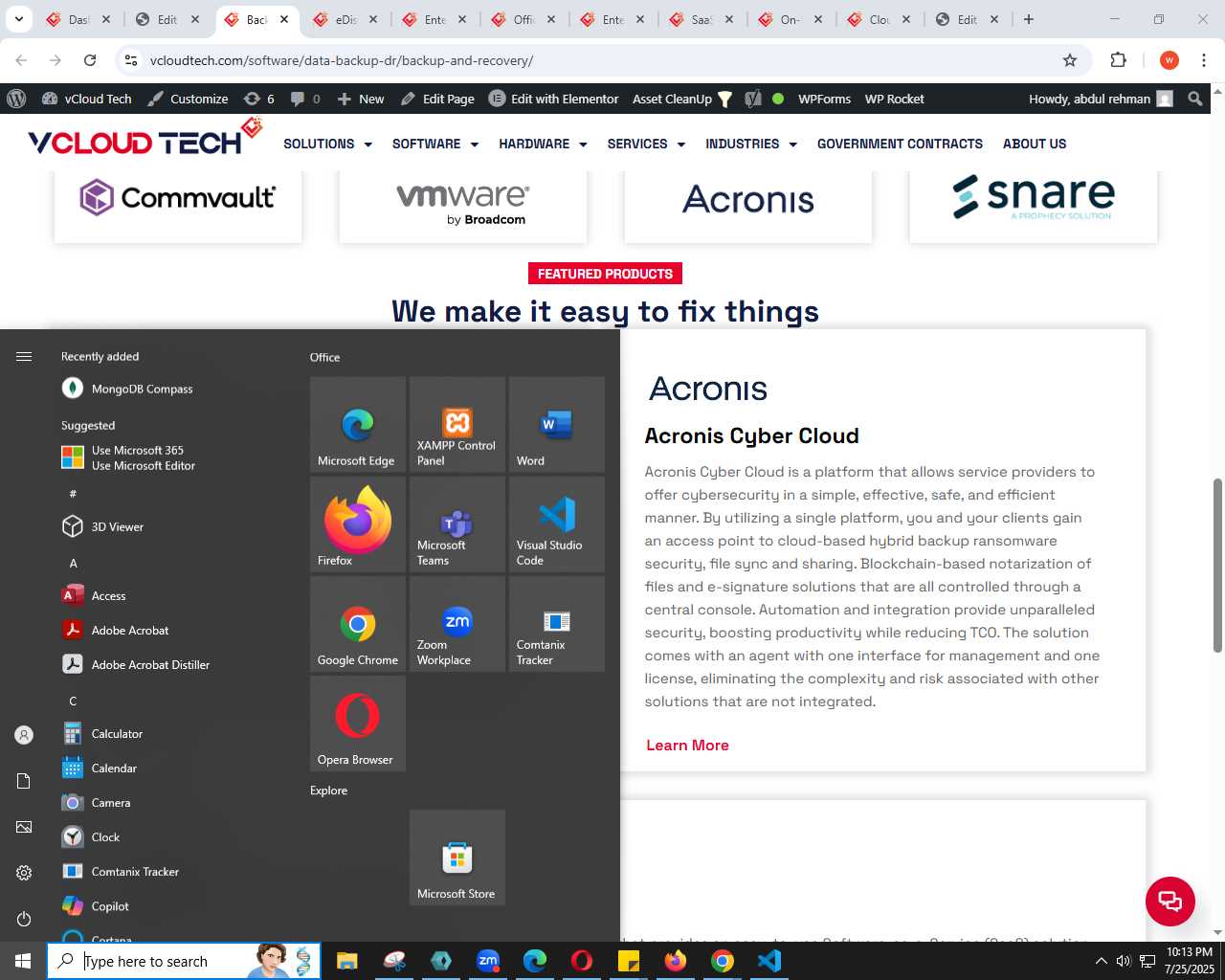Screen dimensions: 1225x980
Task: Launch Access from the app list
Action: 172,595
